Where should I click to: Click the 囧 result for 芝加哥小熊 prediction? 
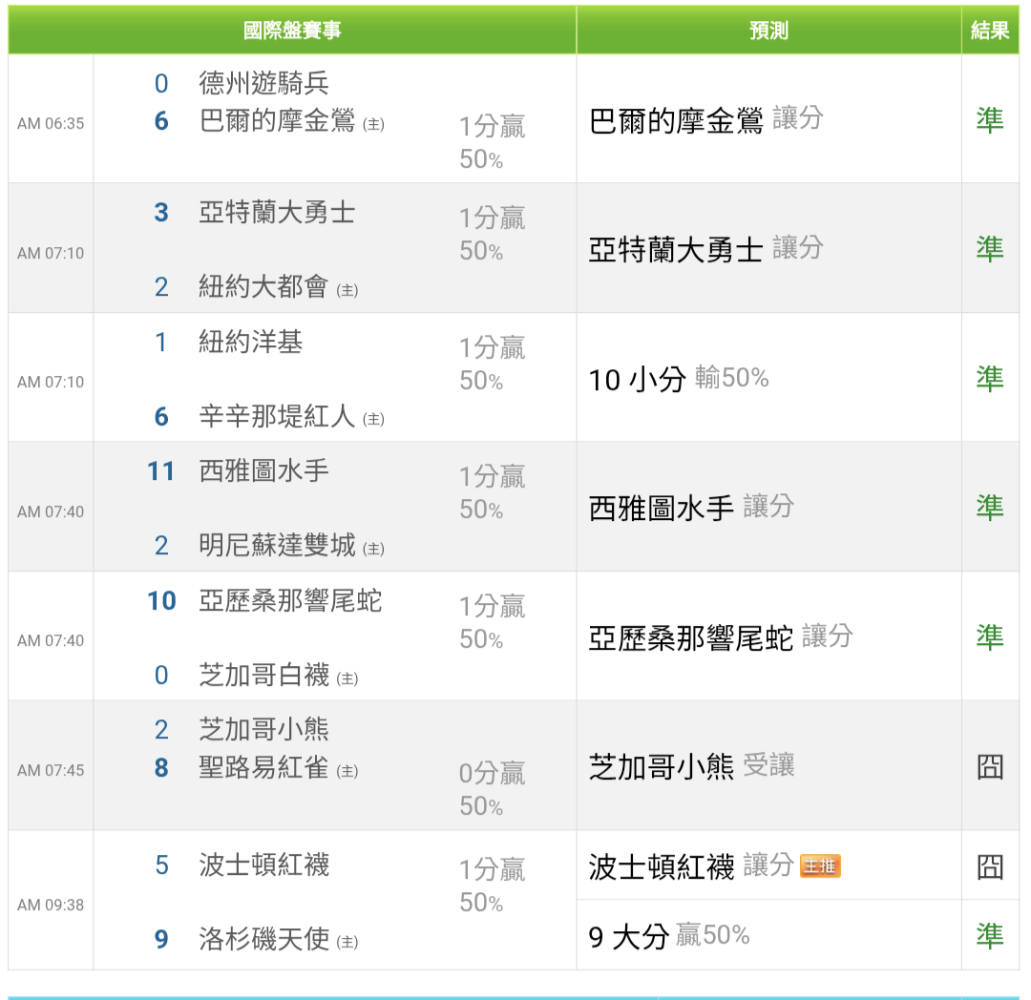tap(990, 767)
